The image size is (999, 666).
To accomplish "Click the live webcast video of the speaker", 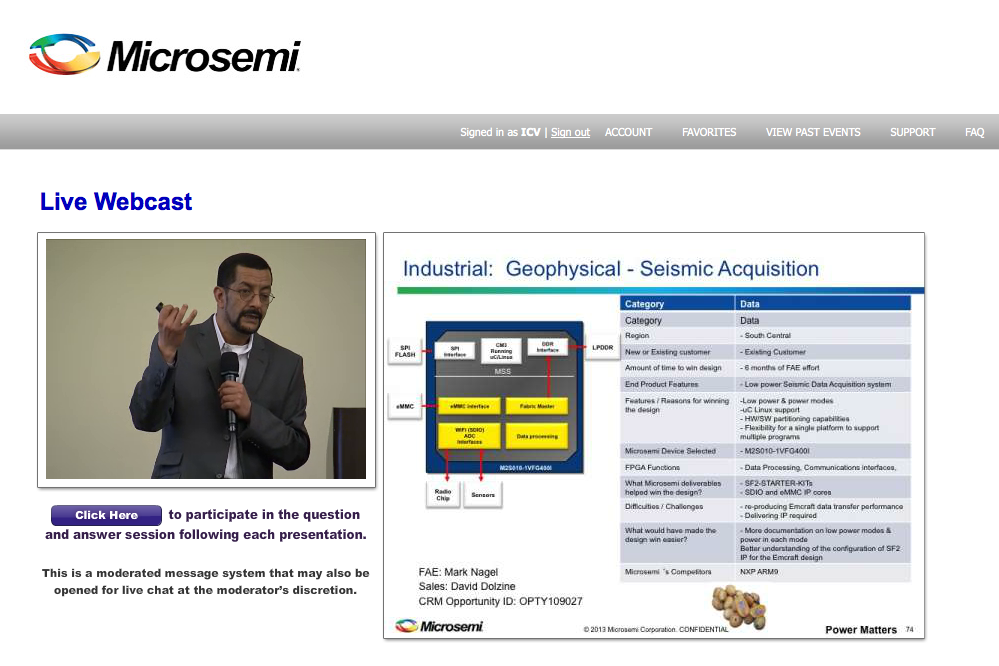I will click(206, 359).
